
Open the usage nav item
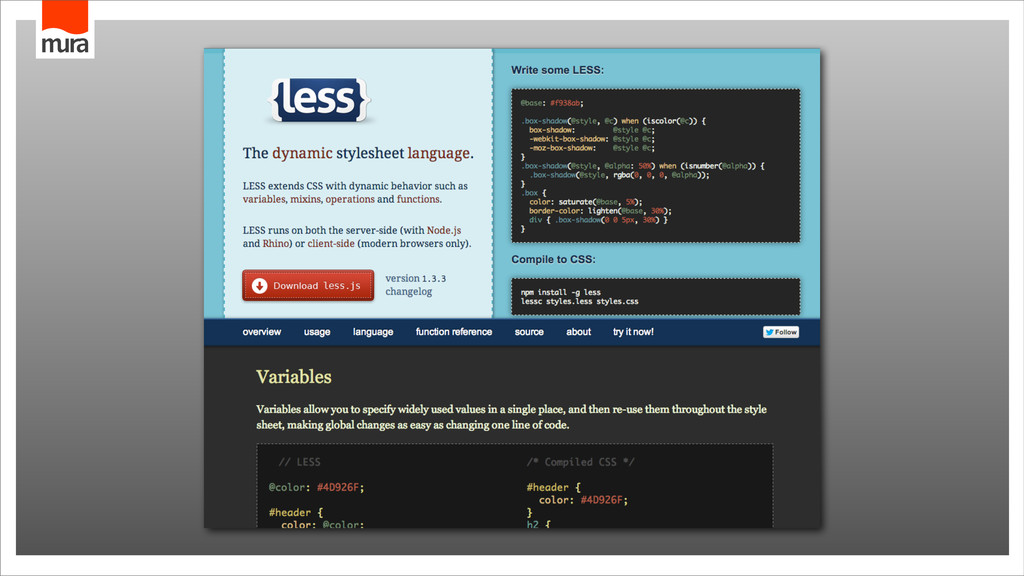pos(317,332)
